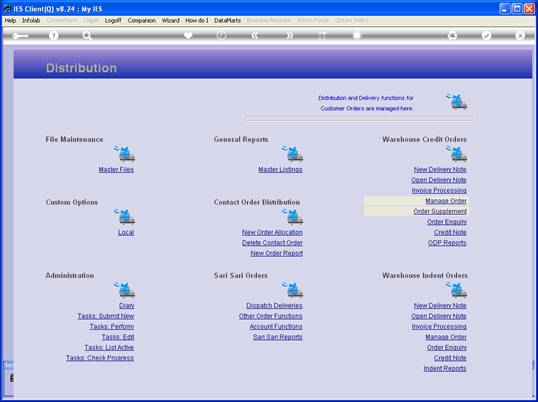Image resolution: width=538 pixels, height=402 pixels.
Task: Open the How do I menu
Action: pyautogui.click(x=197, y=21)
